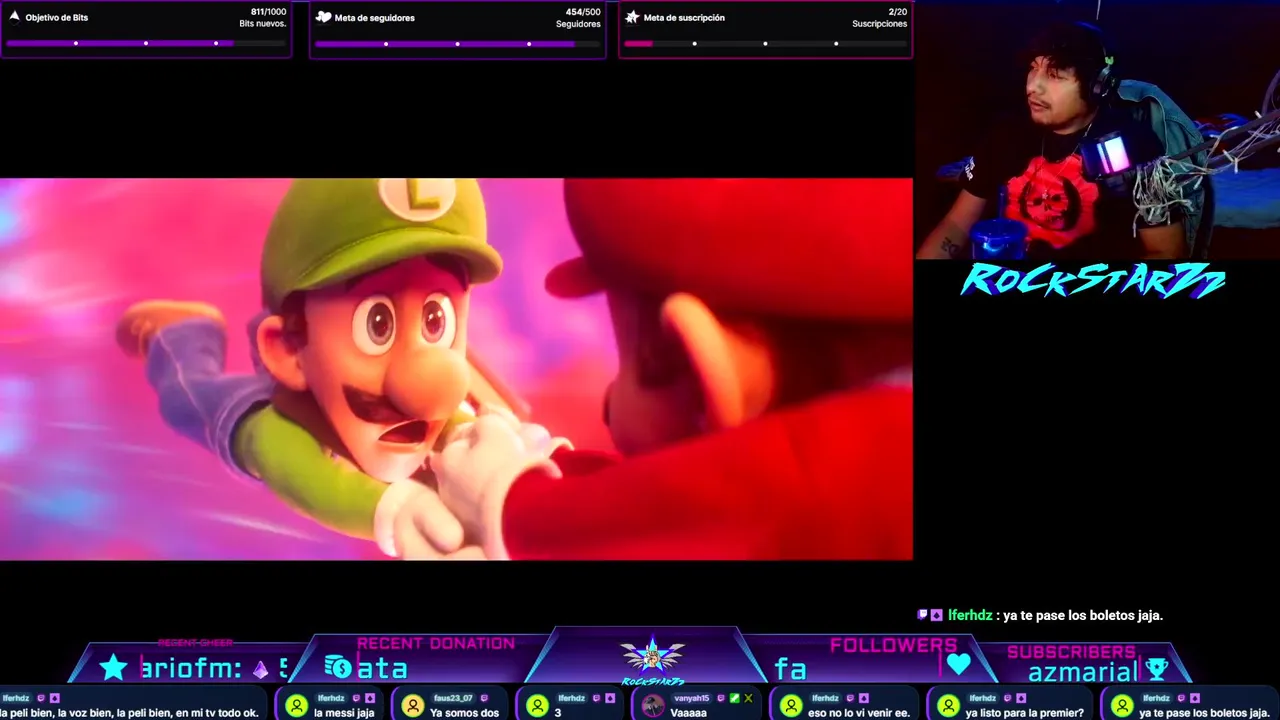Click the Meta de suscripción progress bar
Screen dimensions: 1280x720
[x=766, y=43]
